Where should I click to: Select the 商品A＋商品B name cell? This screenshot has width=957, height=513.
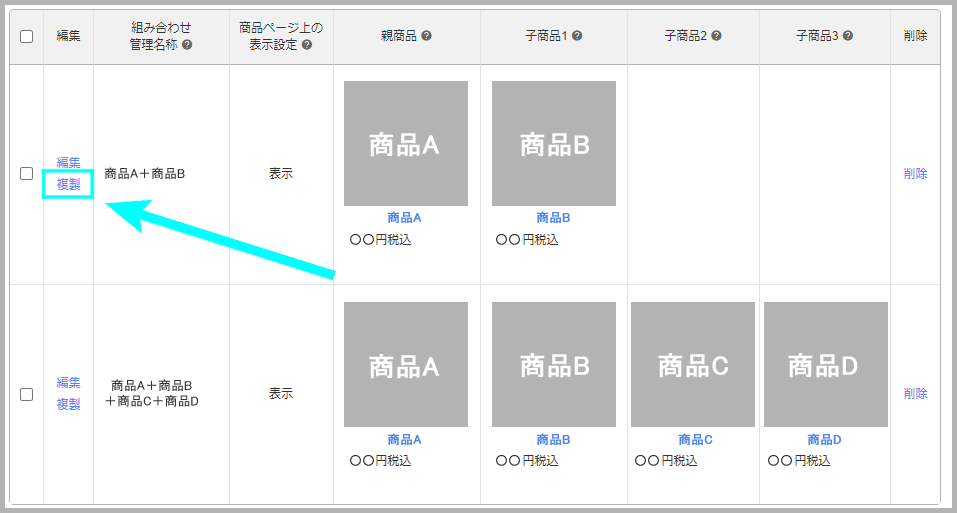(x=145, y=174)
